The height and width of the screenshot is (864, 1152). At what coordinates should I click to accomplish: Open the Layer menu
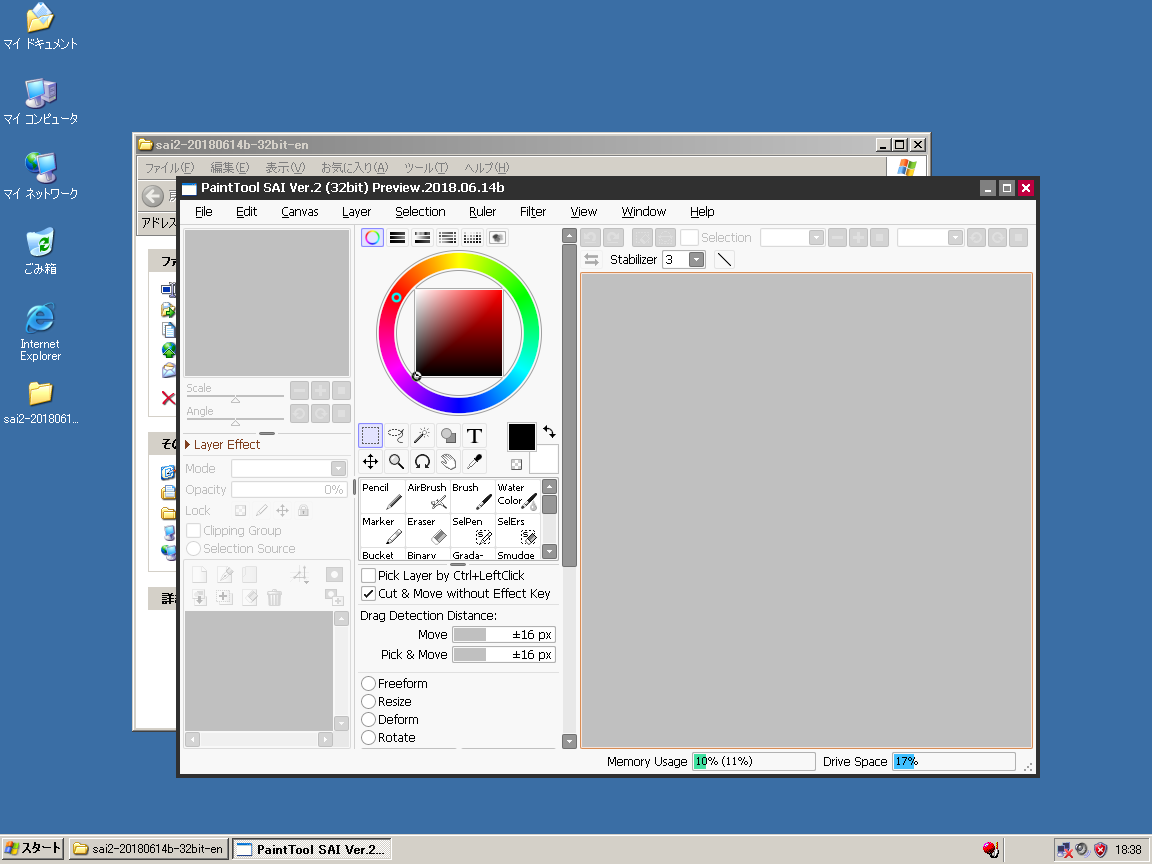point(356,212)
